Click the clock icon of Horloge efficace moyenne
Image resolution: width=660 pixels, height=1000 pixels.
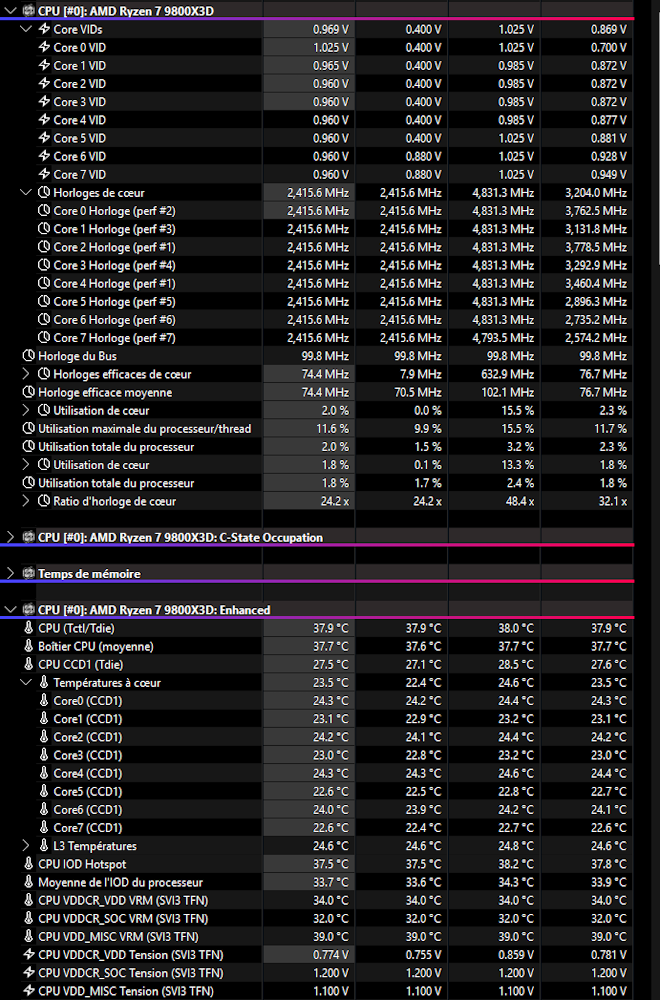click(28, 393)
